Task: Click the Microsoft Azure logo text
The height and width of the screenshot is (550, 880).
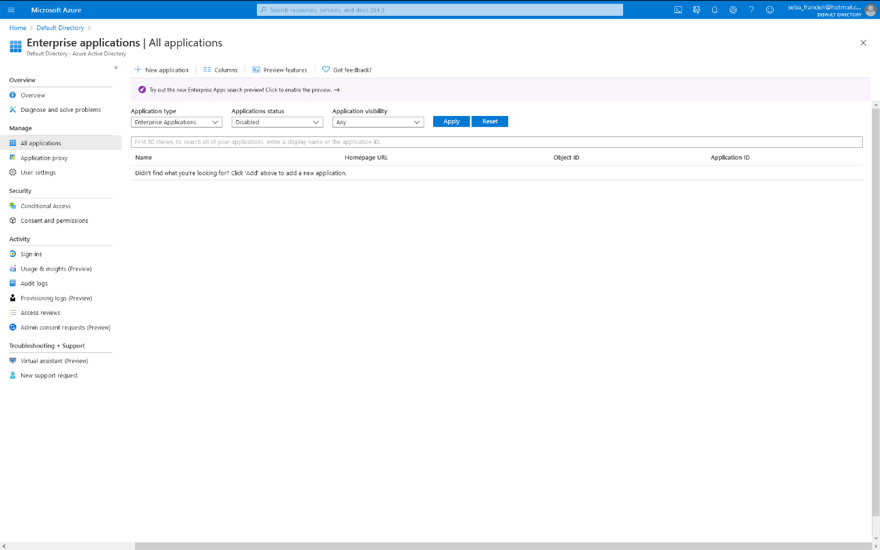Action: click(56, 10)
